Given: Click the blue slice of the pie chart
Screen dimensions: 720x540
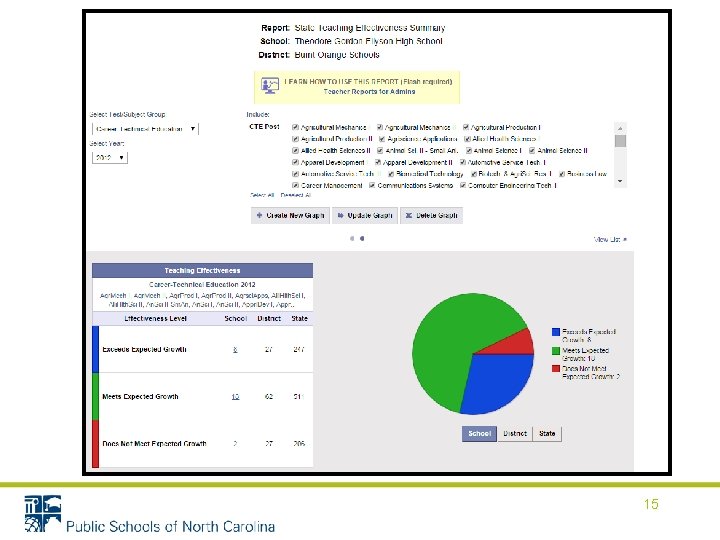Looking at the screenshot, I should (498, 381).
